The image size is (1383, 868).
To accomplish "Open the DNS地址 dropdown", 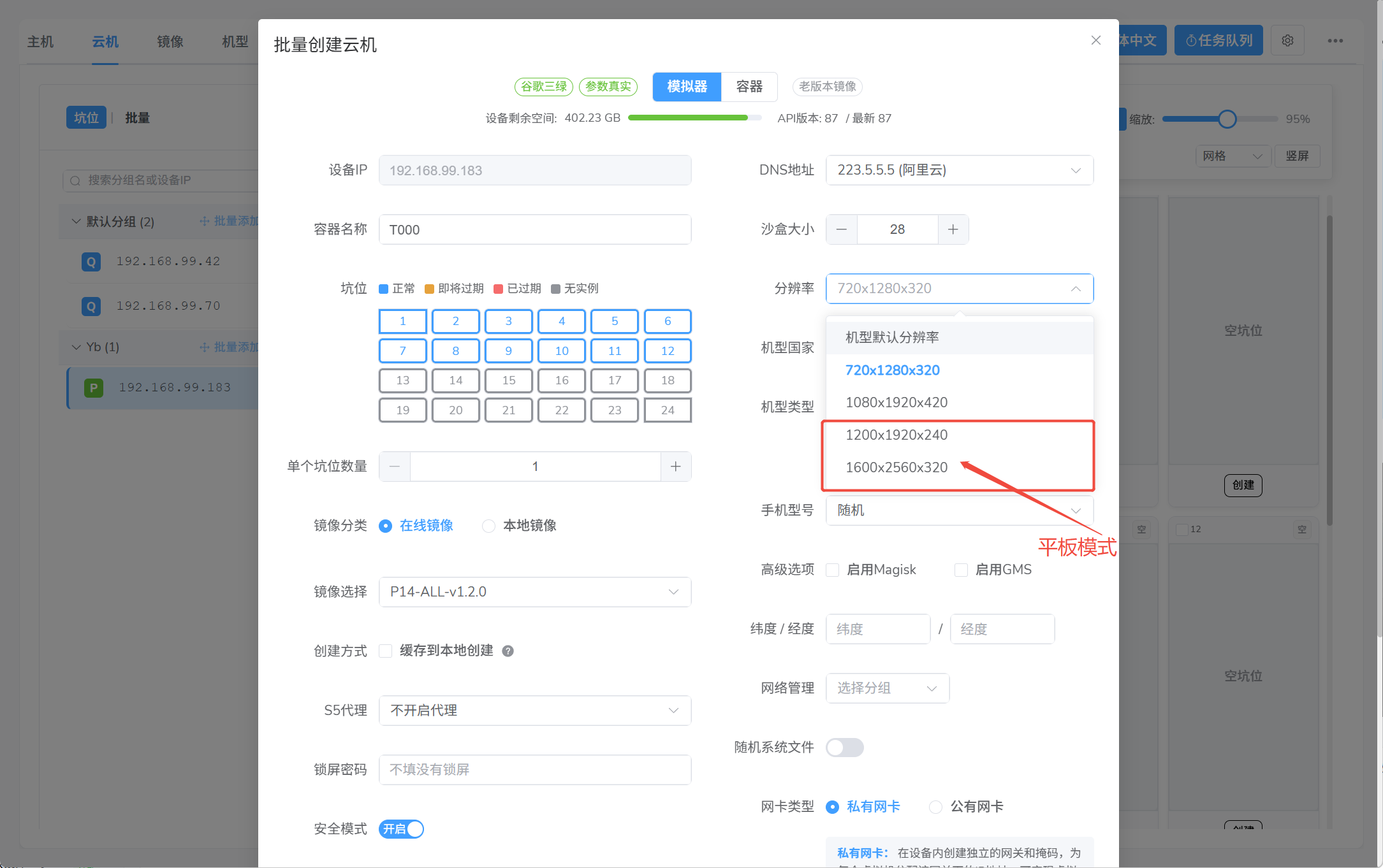I will pos(959,170).
